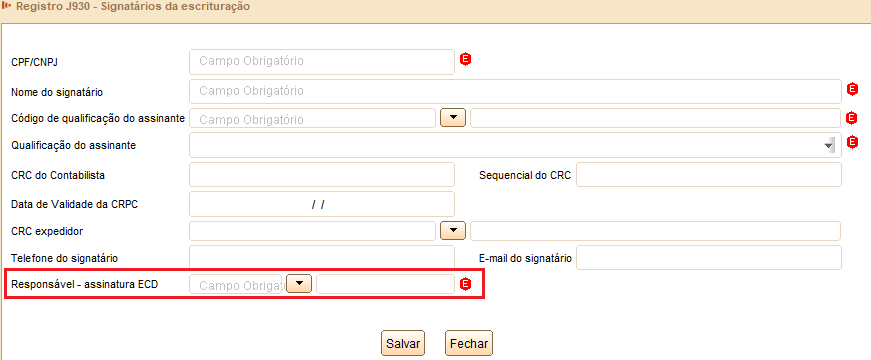Click the red error icon beside CPF/CNPJ

point(465,59)
